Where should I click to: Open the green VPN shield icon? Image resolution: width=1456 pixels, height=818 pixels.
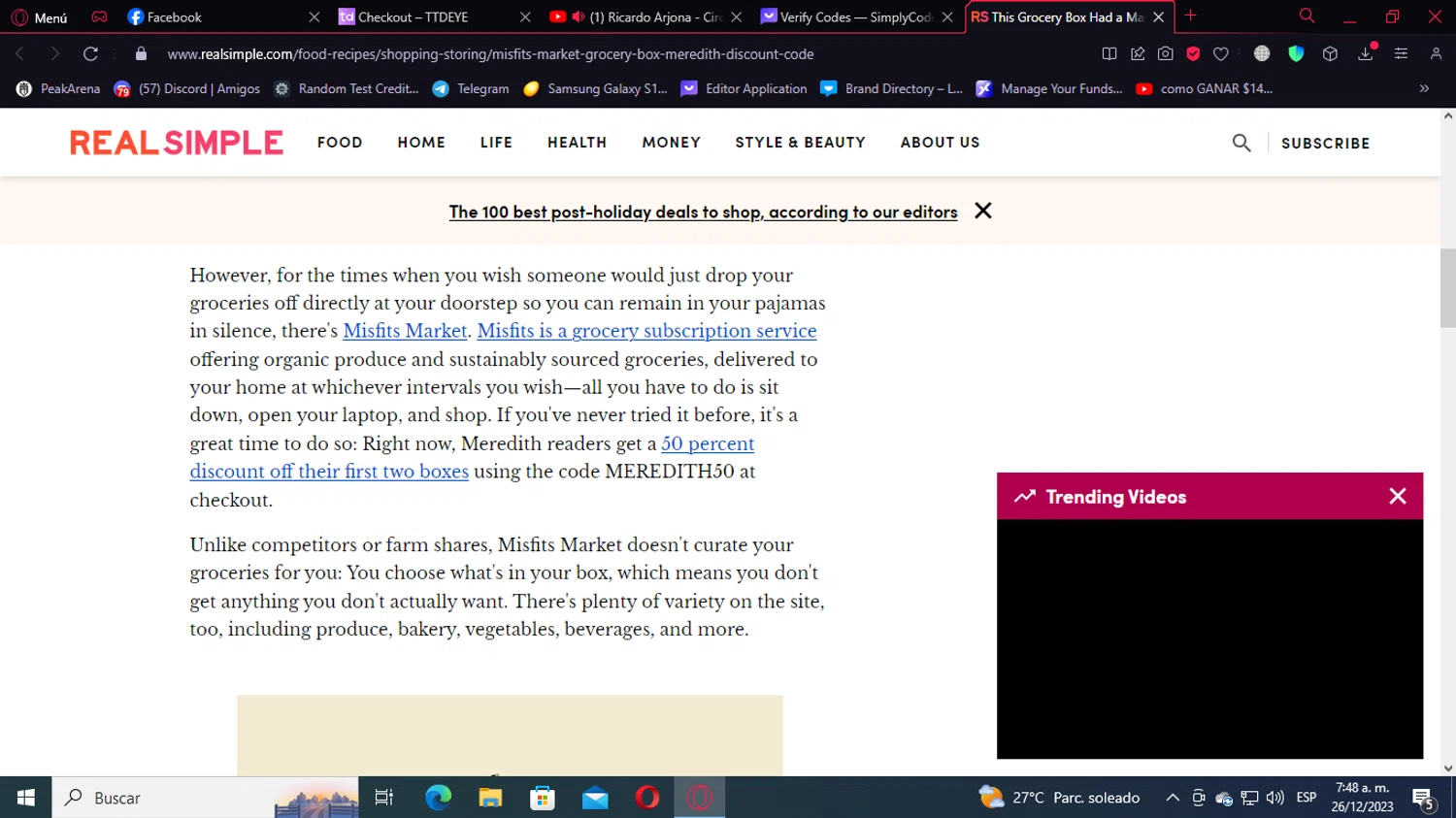coord(1296,53)
